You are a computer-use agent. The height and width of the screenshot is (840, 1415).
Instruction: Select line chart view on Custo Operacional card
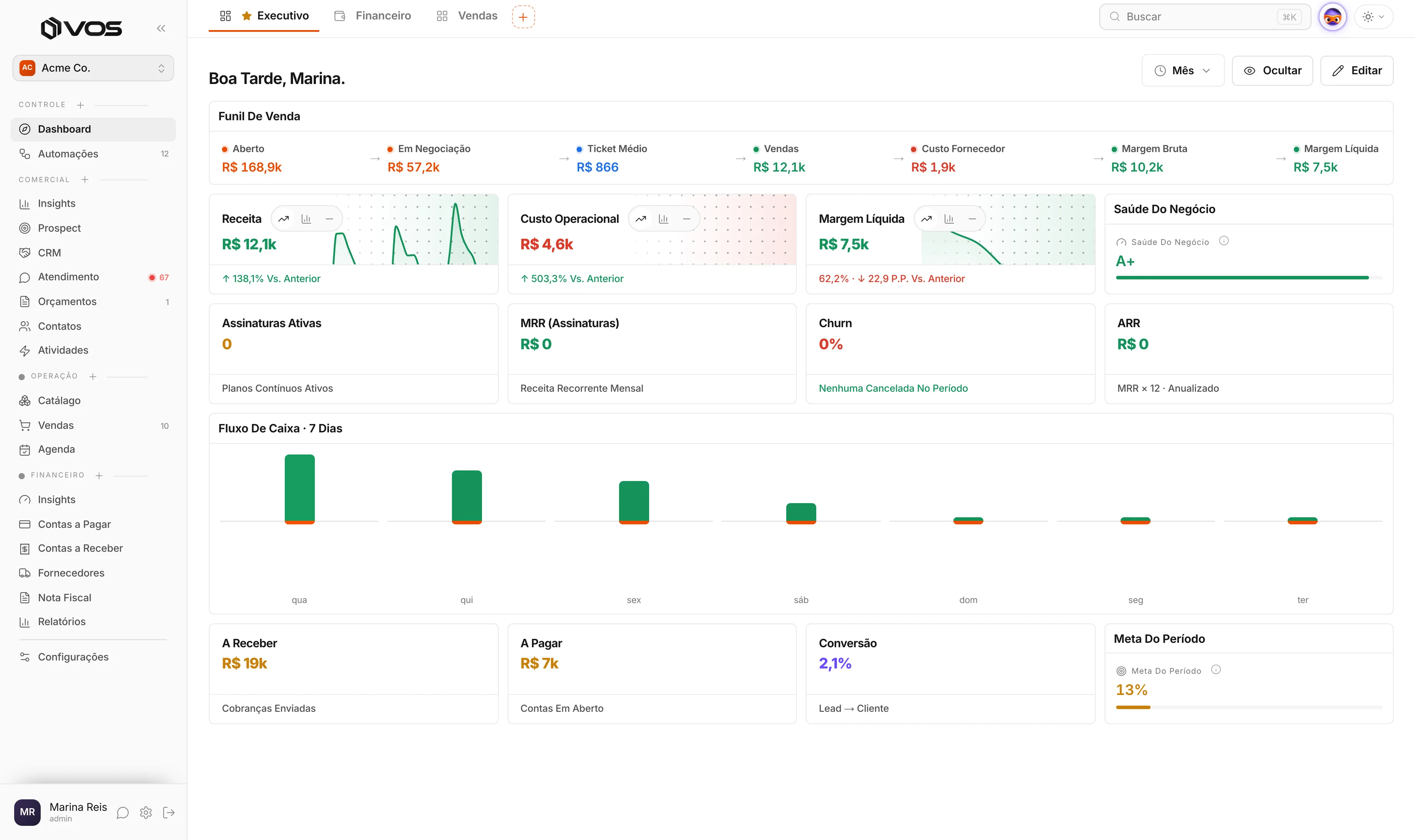641,219
